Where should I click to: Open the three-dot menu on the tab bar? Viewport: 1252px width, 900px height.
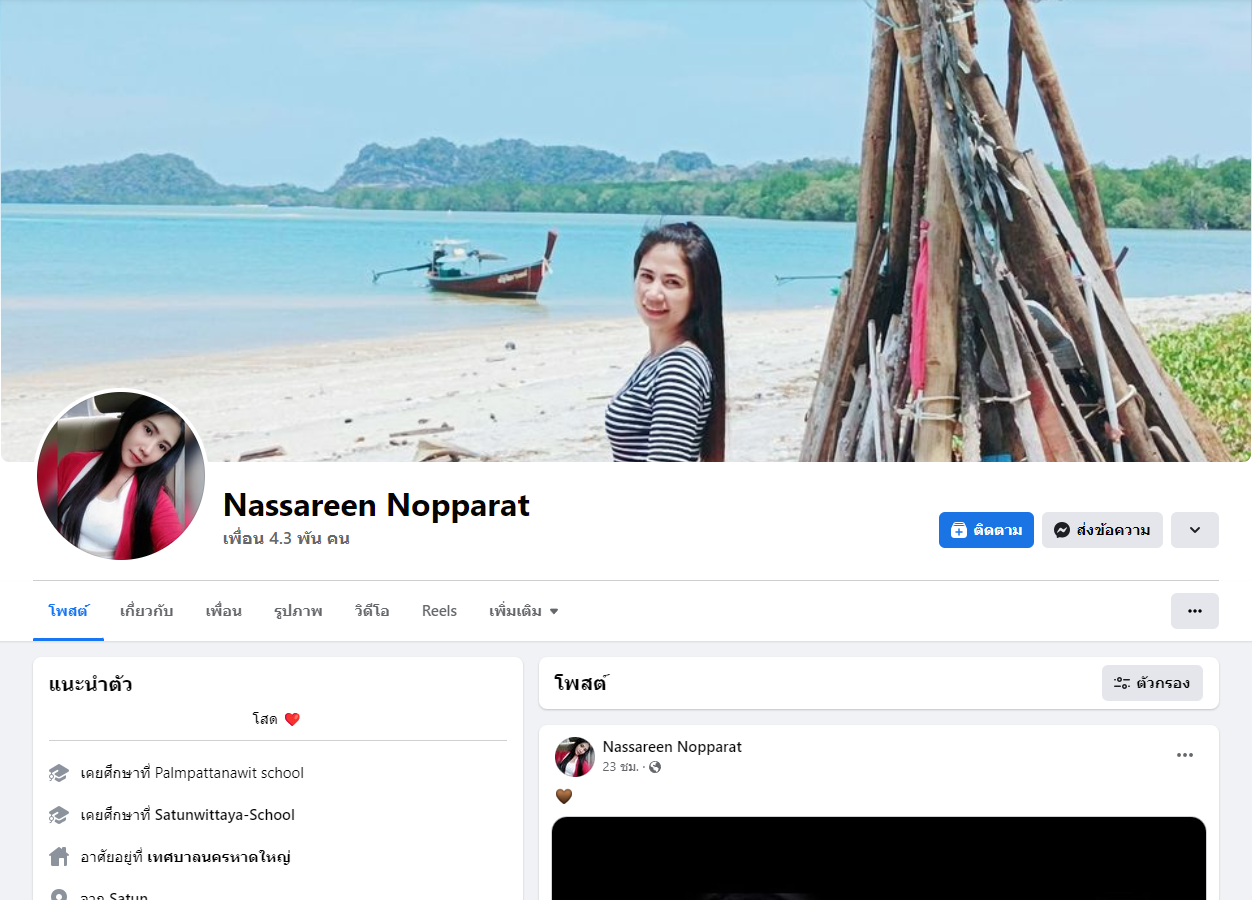(1195, 611)
